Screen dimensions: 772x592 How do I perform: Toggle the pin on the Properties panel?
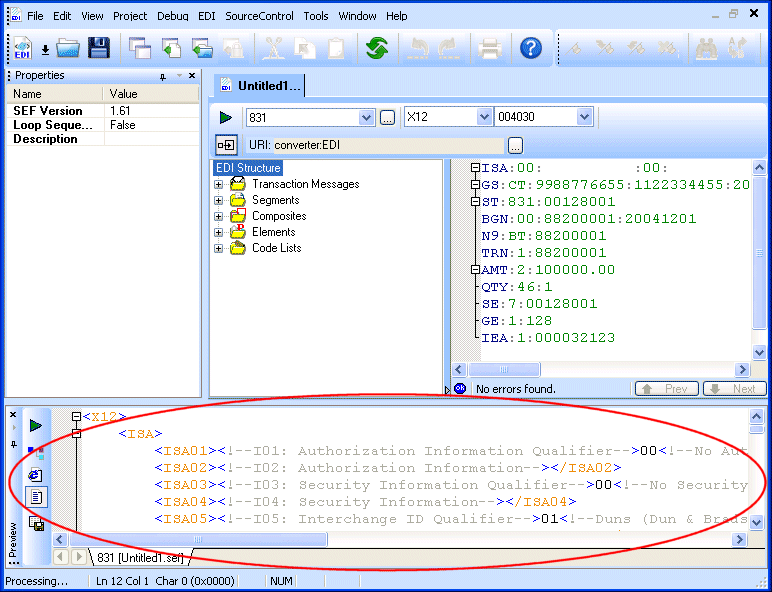(x=163, y=76)
